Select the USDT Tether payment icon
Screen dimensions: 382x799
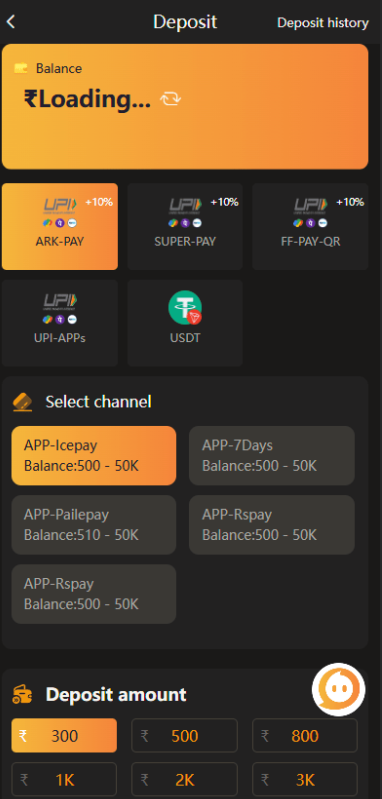pos(185,307)
